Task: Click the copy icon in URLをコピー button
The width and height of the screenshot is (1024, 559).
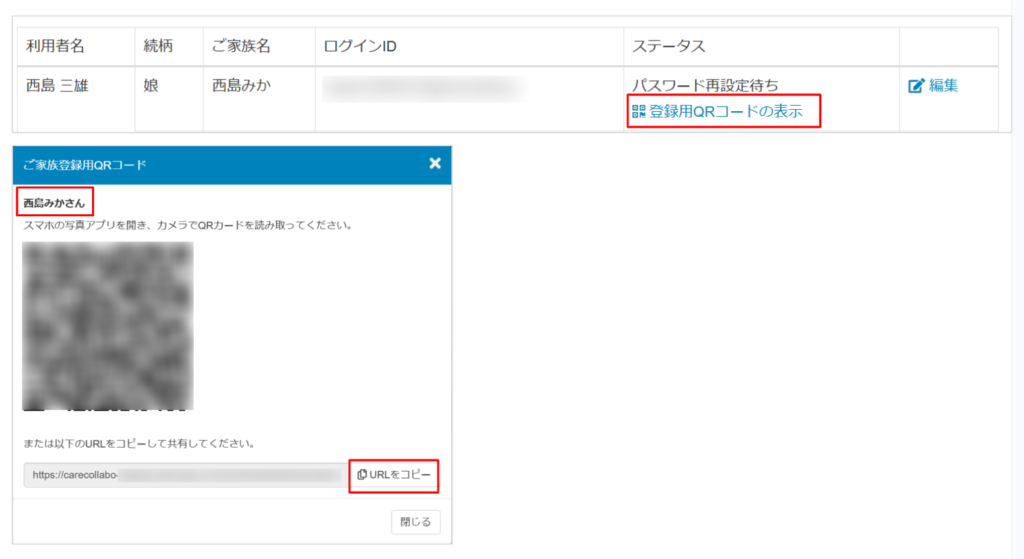Action: coord(362,475)
